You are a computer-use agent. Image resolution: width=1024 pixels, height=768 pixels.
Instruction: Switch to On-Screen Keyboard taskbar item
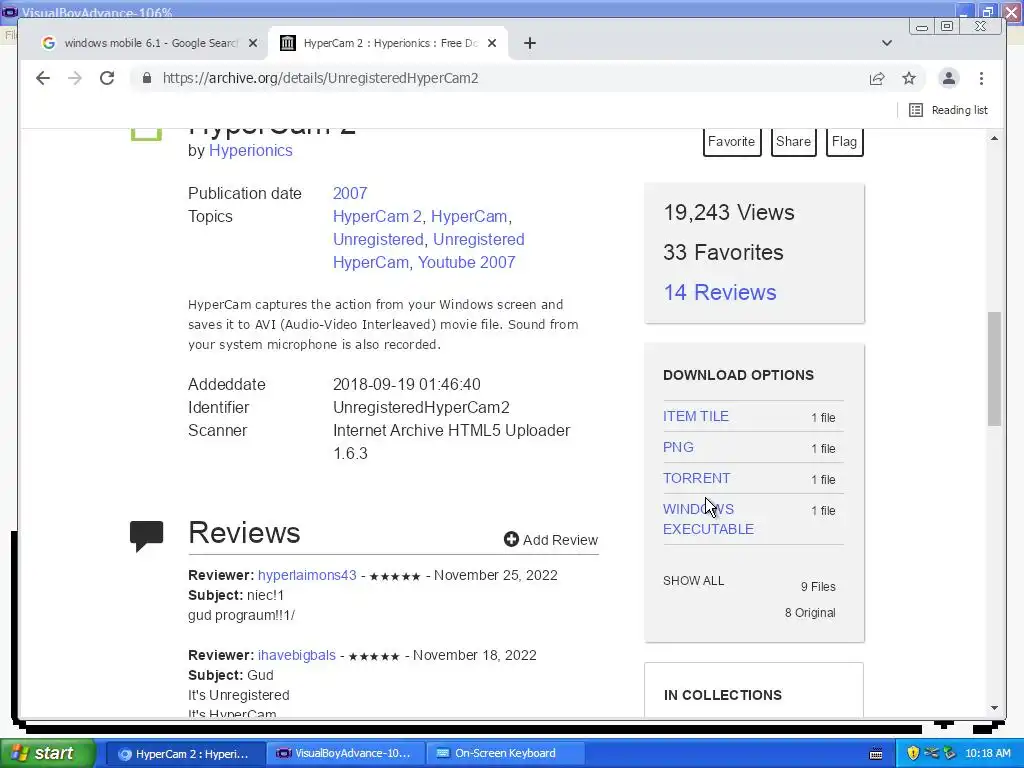tap(507, 754)
